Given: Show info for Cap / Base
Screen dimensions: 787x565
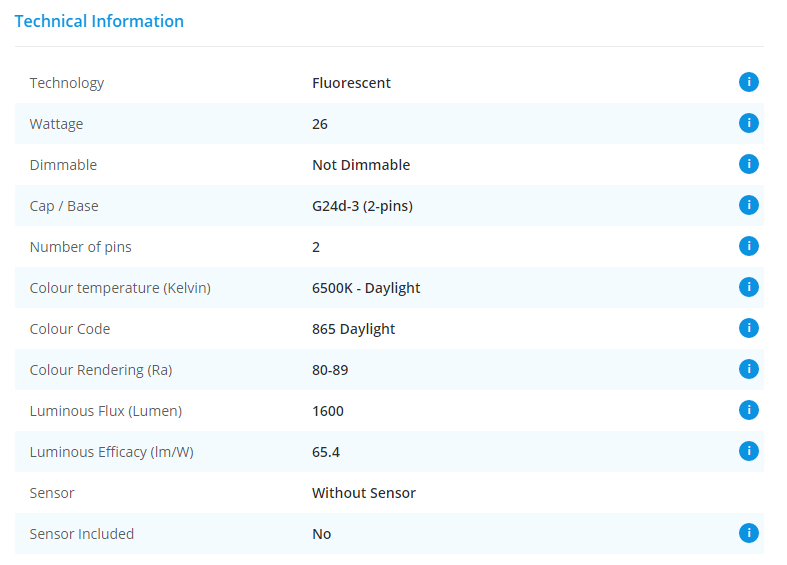Looking at the screenshot, I should [748, 205].
